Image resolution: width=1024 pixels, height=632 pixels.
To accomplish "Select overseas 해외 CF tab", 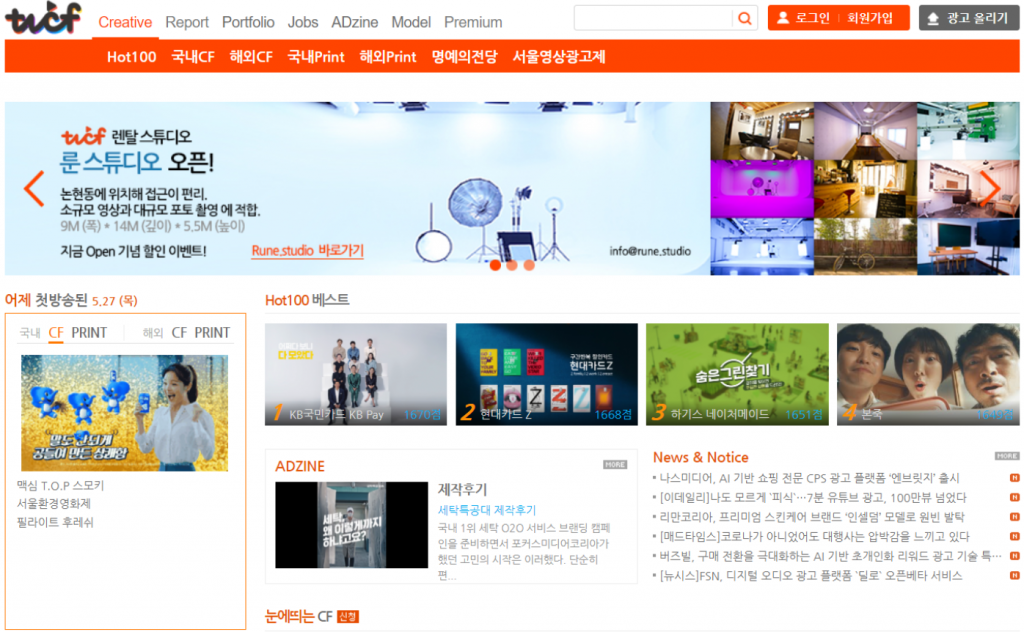I will (x=179, y=332).
